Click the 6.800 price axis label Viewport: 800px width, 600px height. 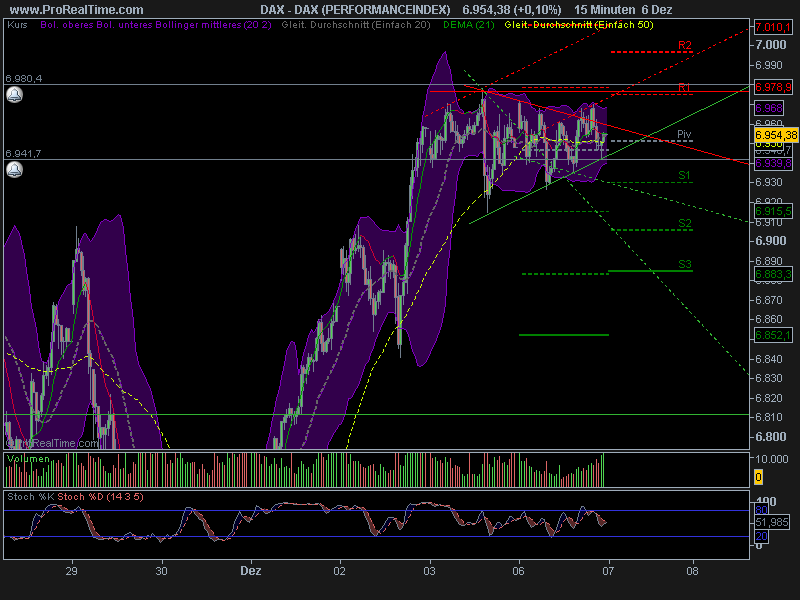pyautogui.click(x=771, y=437)
